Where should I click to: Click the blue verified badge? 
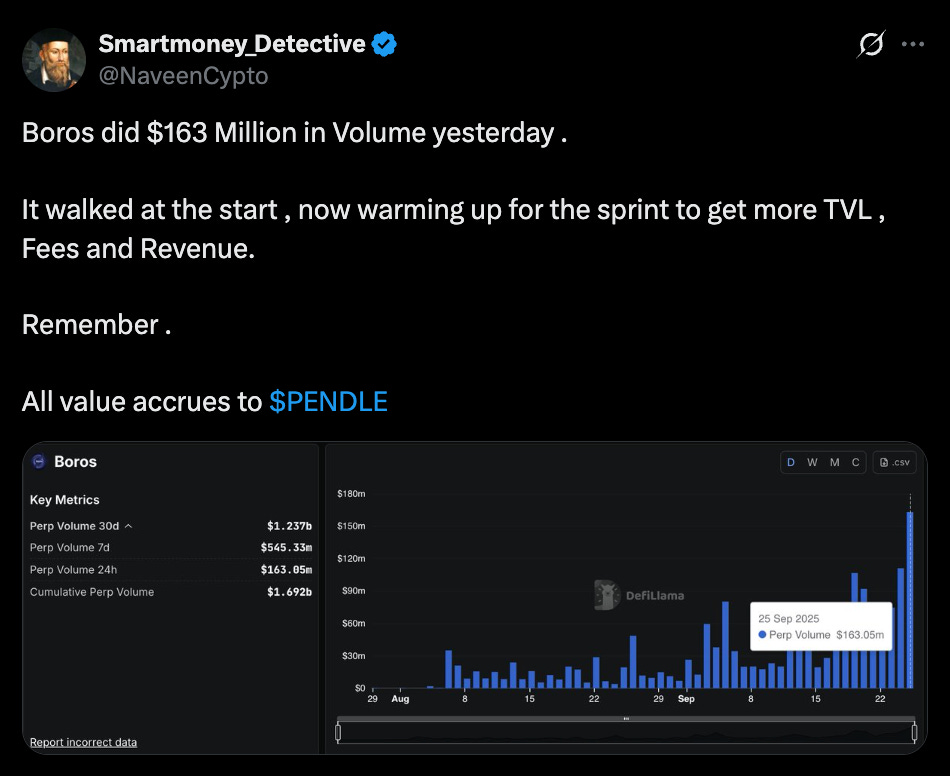[384, 44]
